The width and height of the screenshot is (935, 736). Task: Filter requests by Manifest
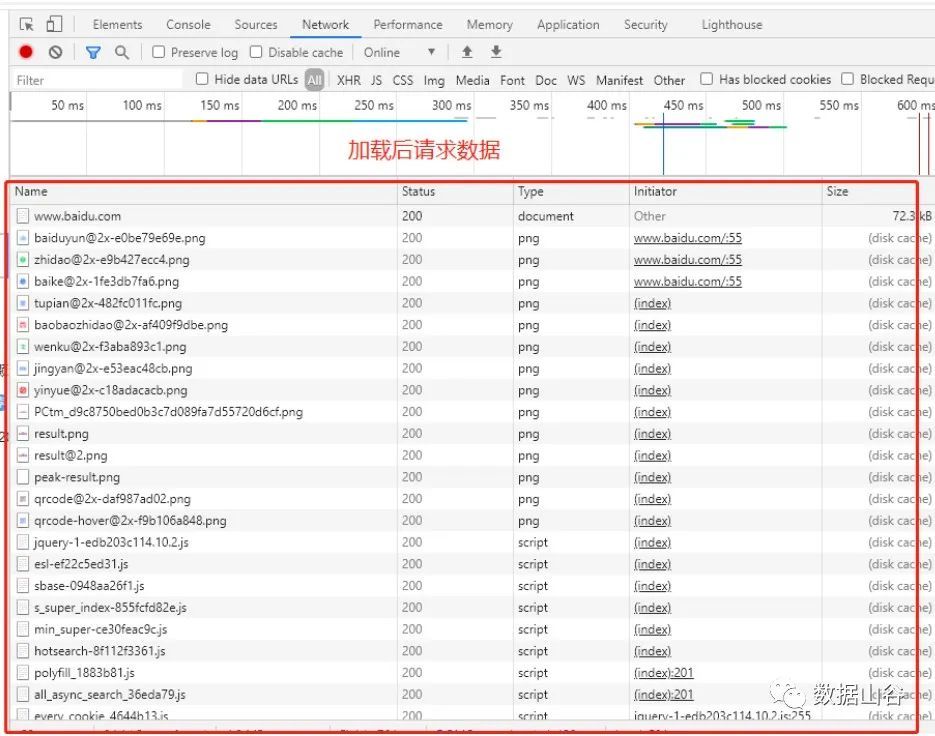coord(620,80)
